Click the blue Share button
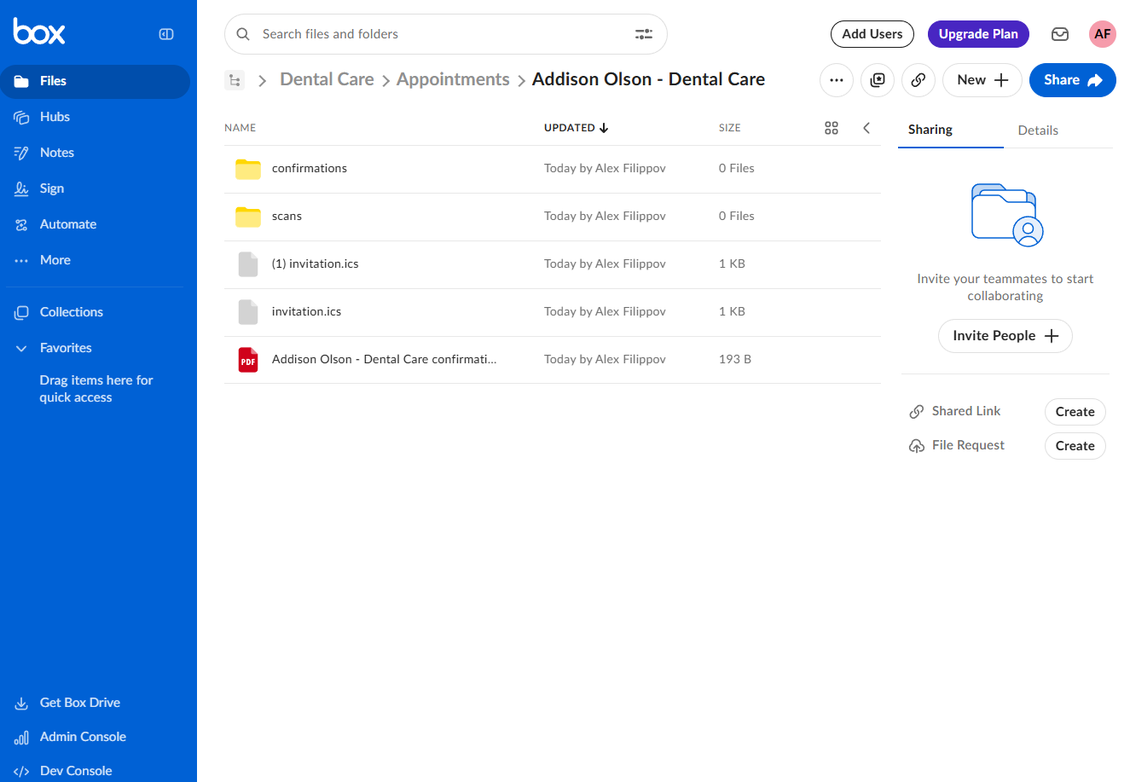This screenshot has width=1130, height=782. coord(1072,80)
